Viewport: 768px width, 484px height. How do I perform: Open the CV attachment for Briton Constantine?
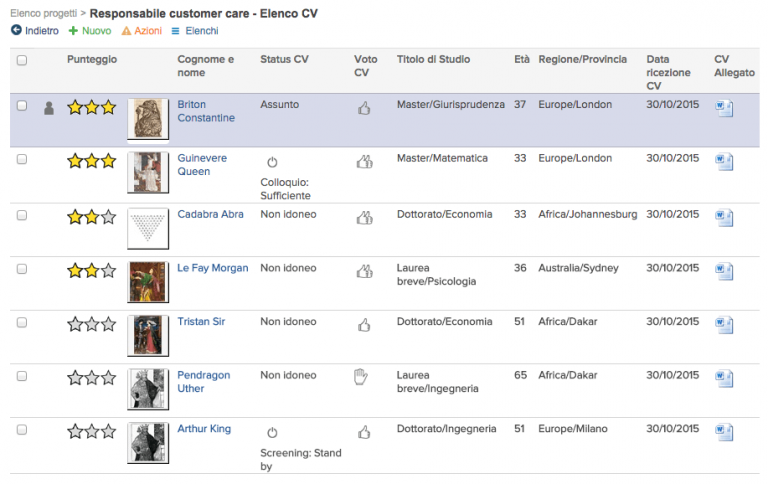click(x=724, y=108)
